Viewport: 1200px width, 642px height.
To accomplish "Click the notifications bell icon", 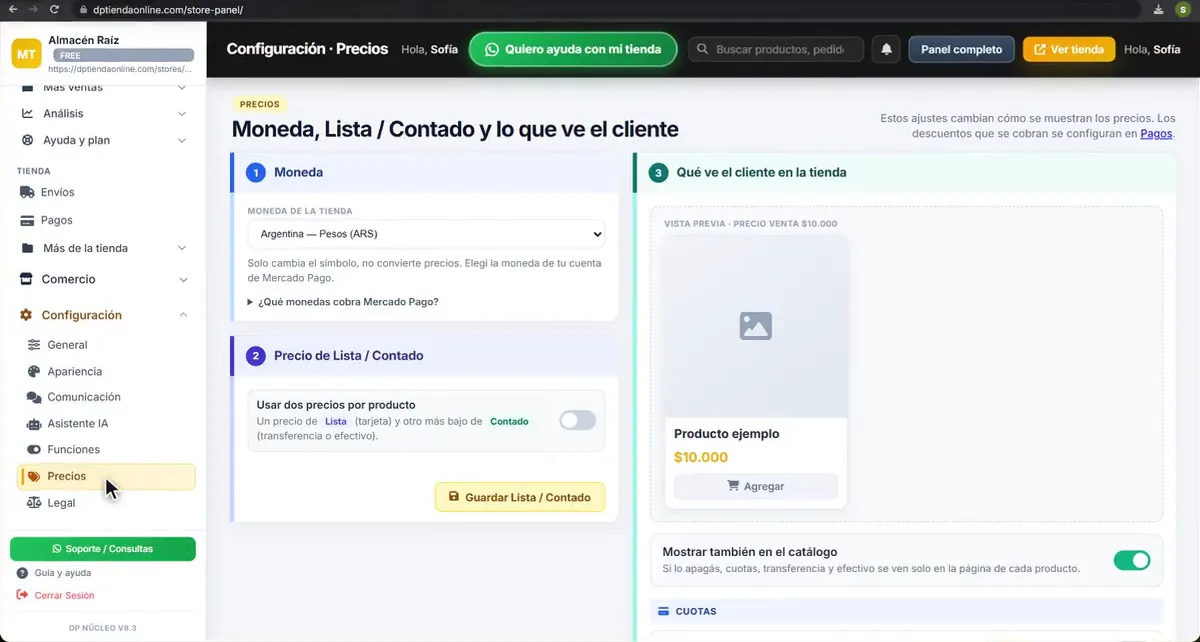I will [886, 49].
